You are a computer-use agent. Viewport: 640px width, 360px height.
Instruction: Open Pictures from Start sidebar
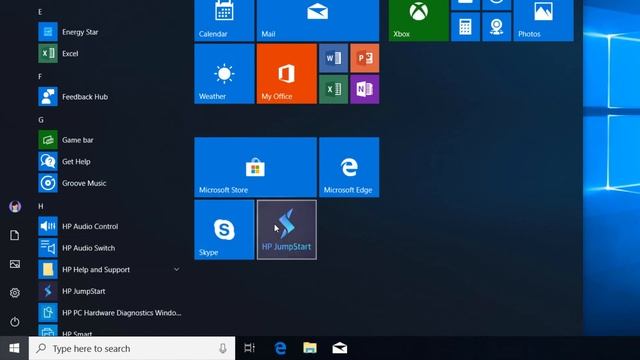15,264
